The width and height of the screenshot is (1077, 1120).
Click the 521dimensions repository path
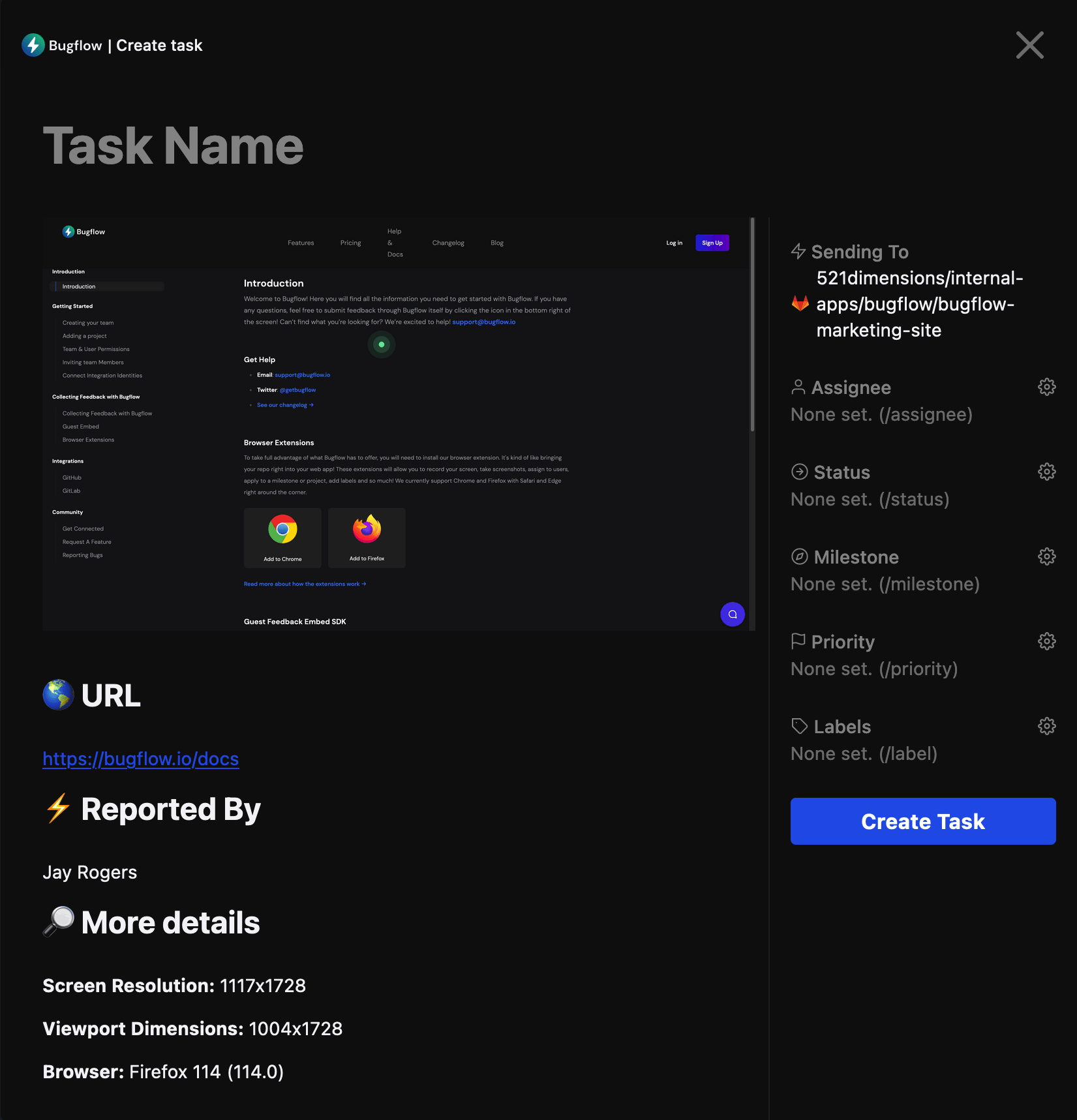coord(919,304)
